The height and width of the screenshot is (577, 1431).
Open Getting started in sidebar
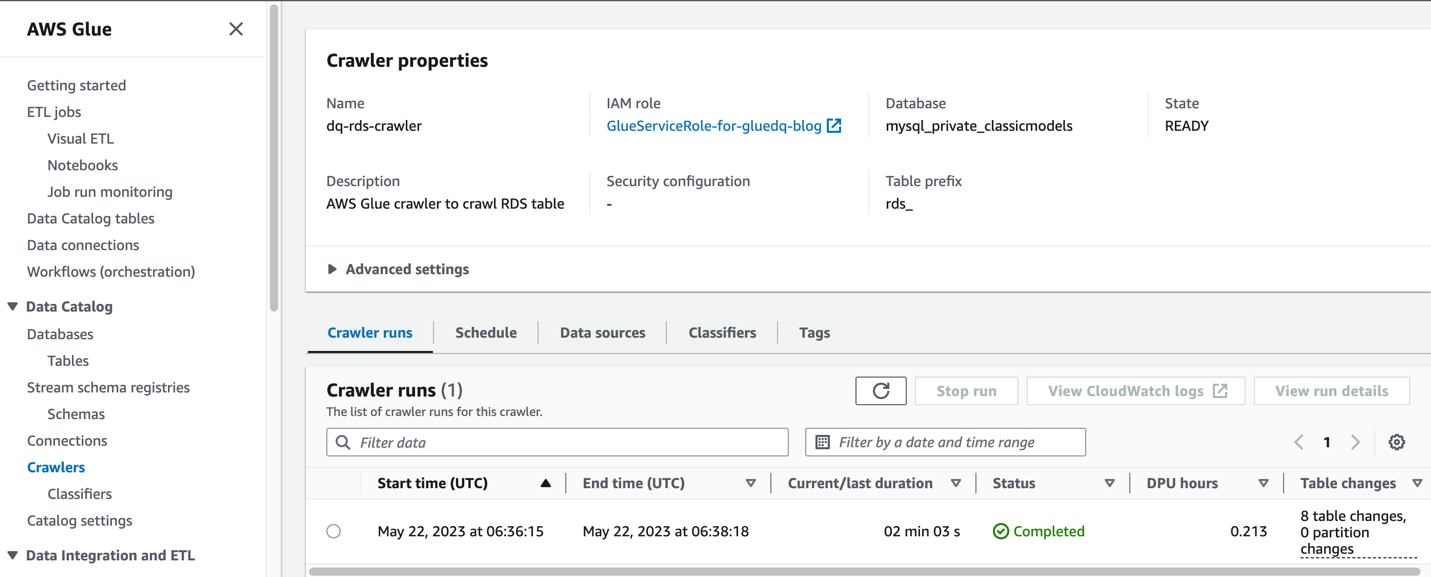[x=76, y=85]
